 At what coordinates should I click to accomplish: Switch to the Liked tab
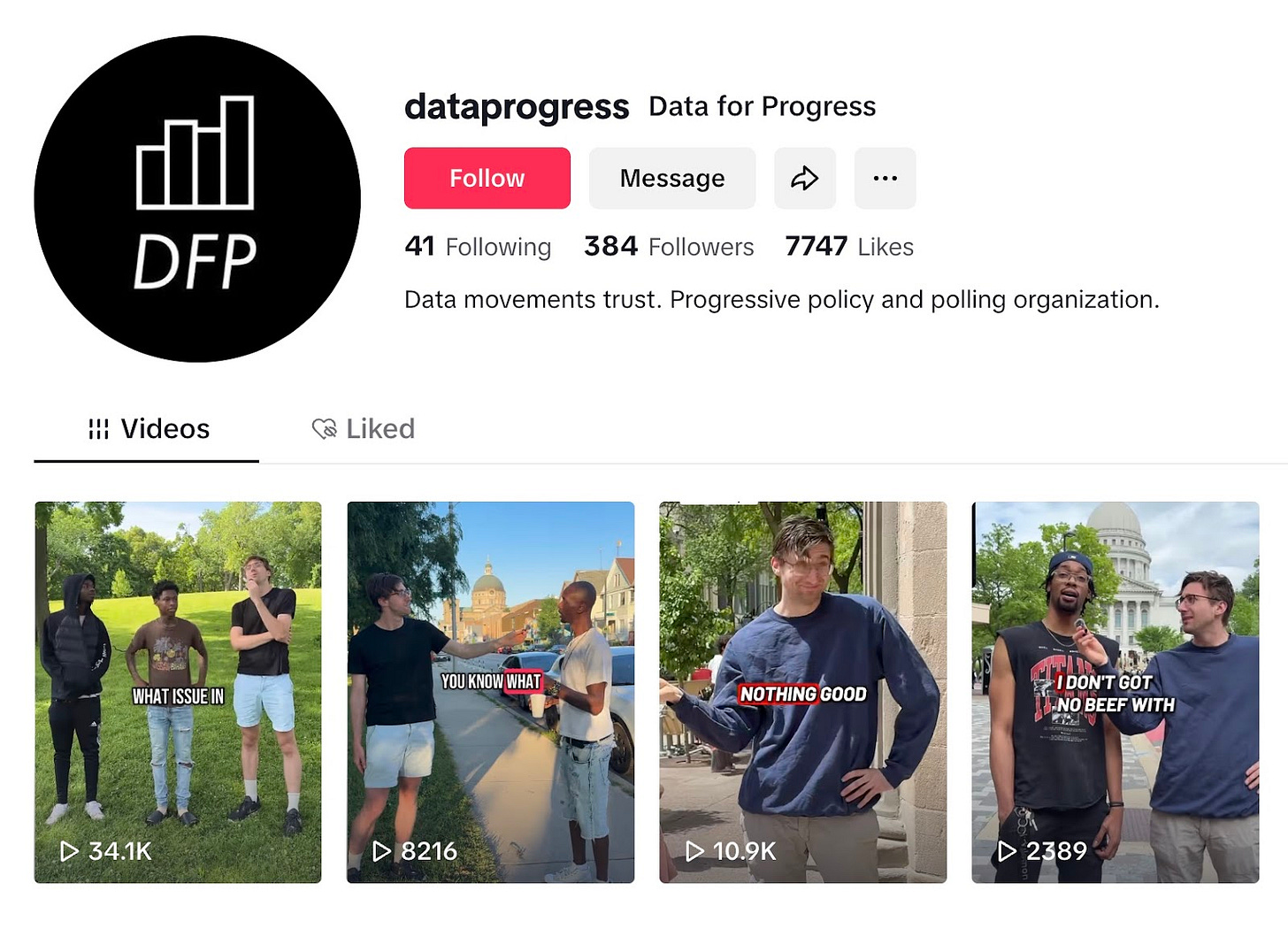[x=364, y=429]
